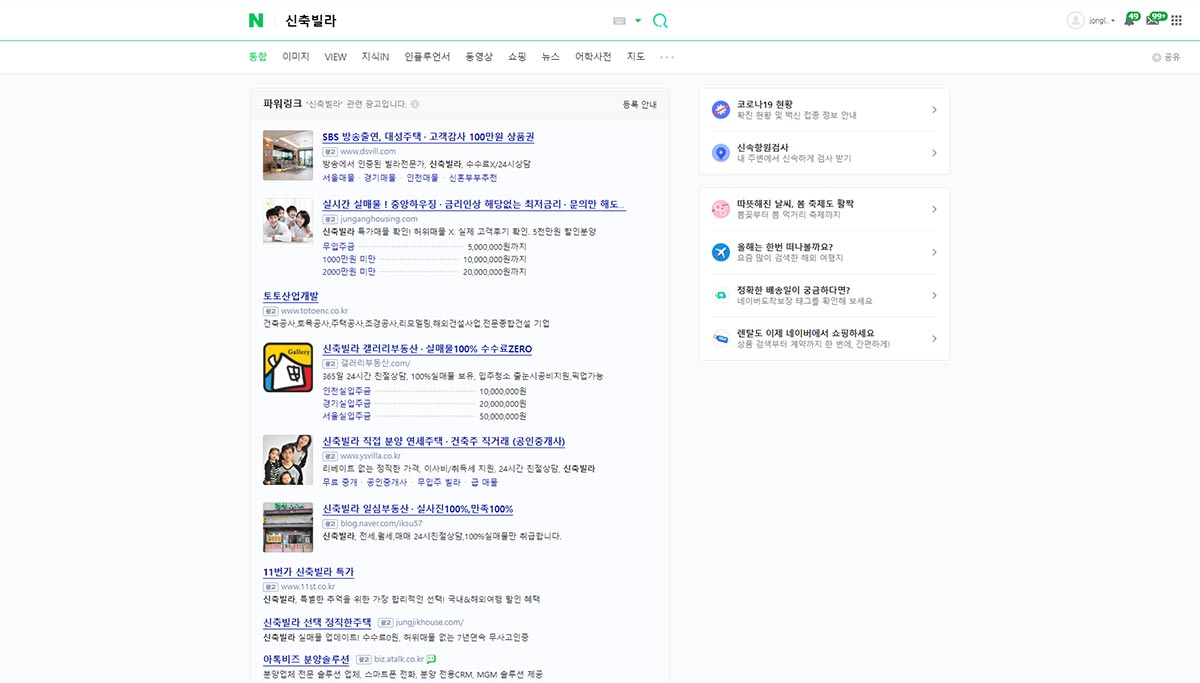Screen dimensions: 1200x683
Task: Switch to the 지도 tab
Action: 636,57
